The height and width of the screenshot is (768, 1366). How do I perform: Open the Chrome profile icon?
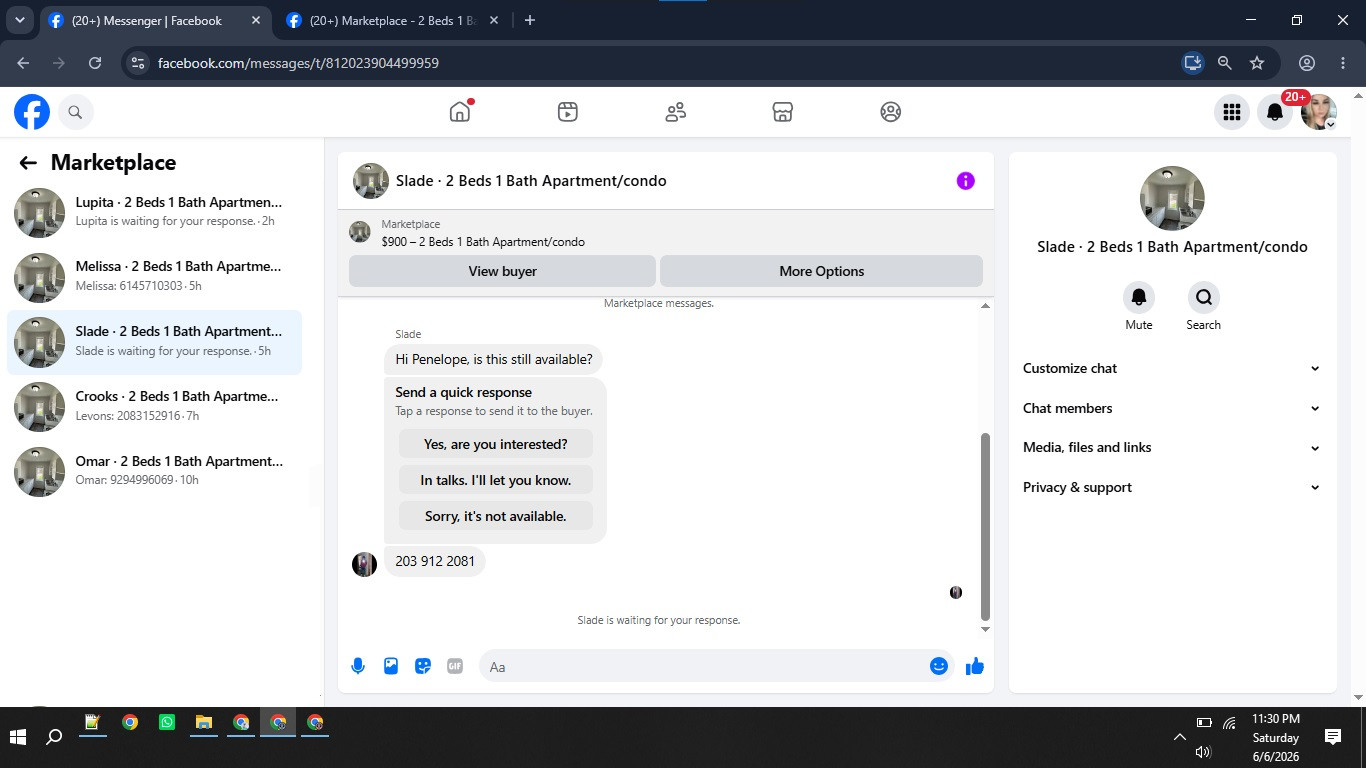[x=1307, y=63]
